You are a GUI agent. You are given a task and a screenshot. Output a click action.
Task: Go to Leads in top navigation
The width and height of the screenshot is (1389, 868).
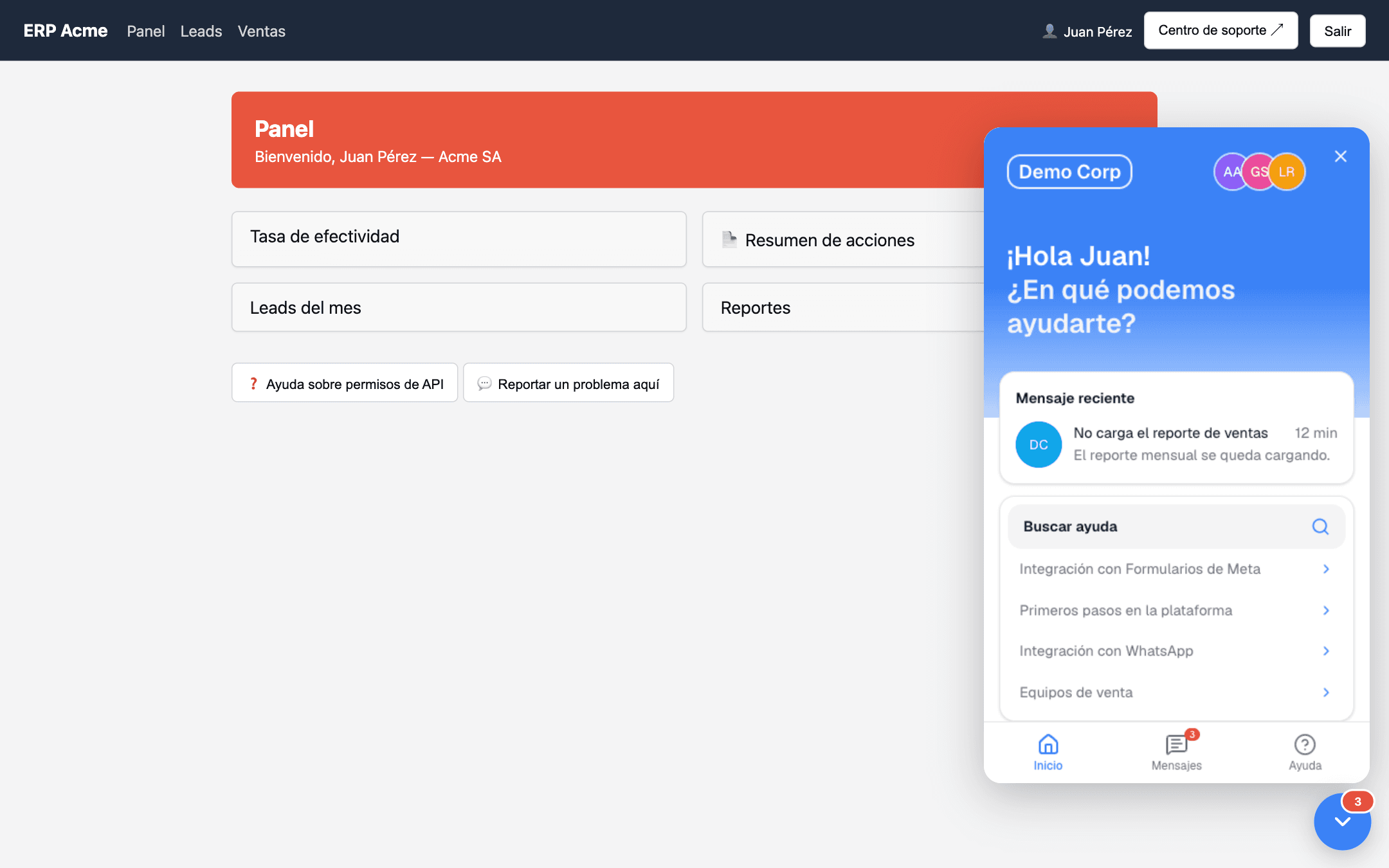[201, 31]
